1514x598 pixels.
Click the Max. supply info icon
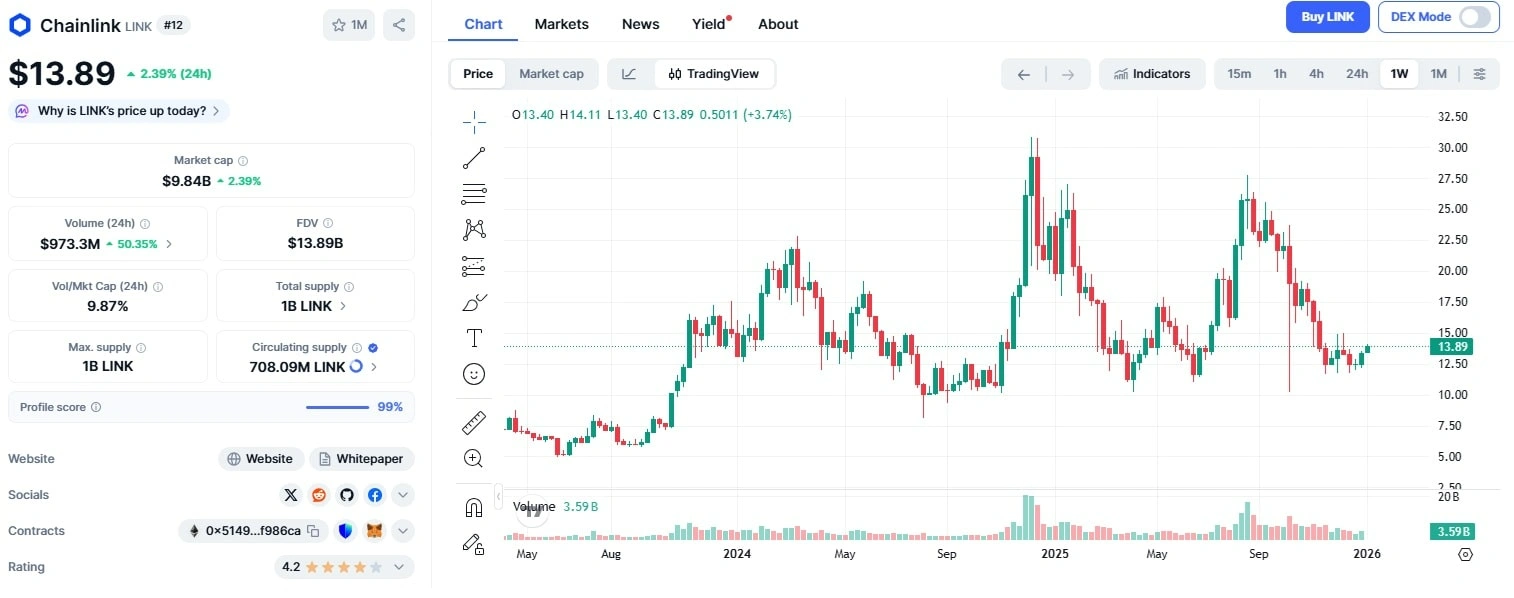pyautogui.click(x=140, y=348)
